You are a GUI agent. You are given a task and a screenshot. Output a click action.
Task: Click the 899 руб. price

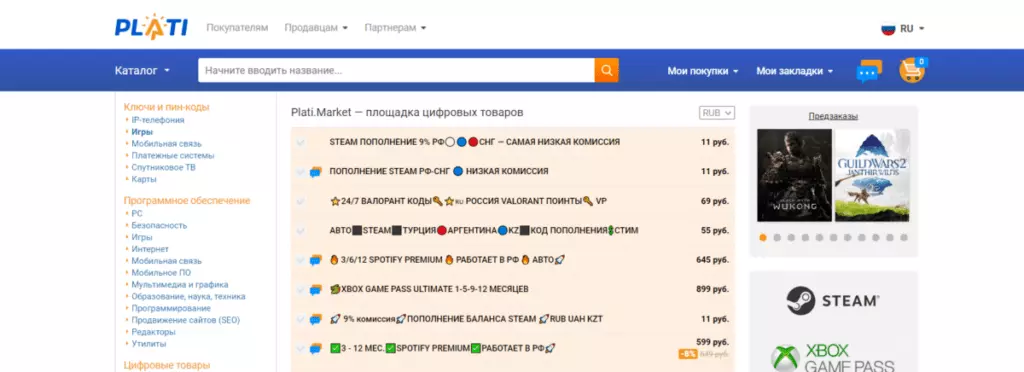click(712, 289)
